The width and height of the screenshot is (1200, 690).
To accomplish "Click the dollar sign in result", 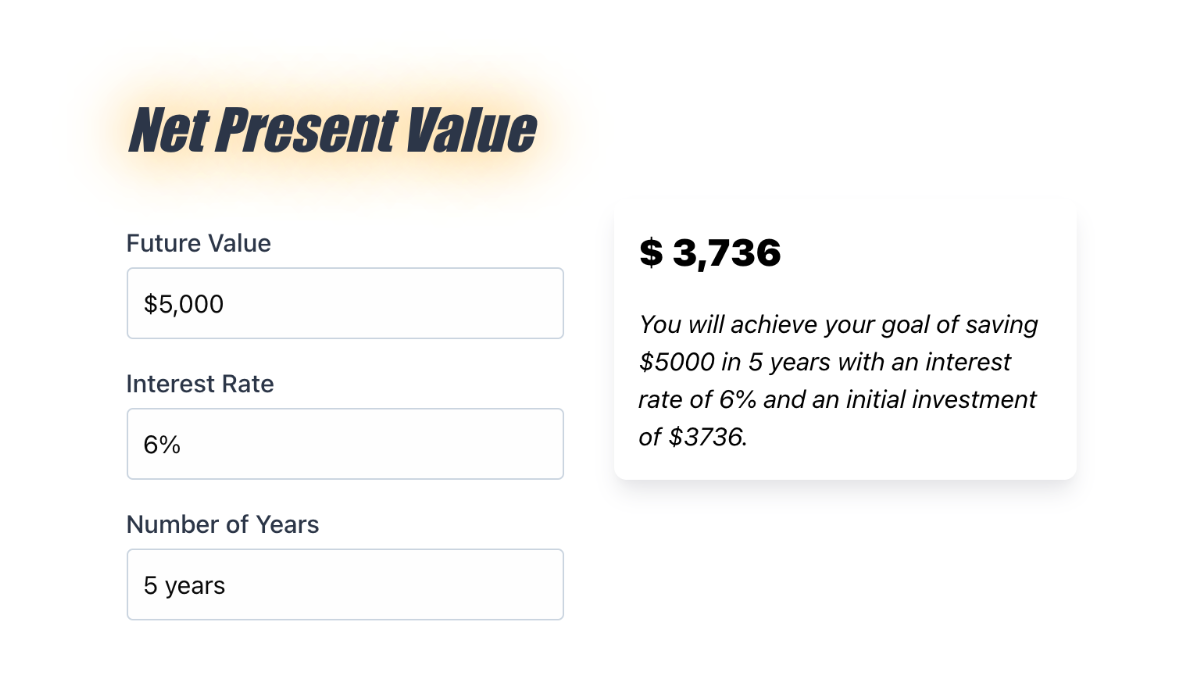I will pyautogui.click(x=651, y=253).
